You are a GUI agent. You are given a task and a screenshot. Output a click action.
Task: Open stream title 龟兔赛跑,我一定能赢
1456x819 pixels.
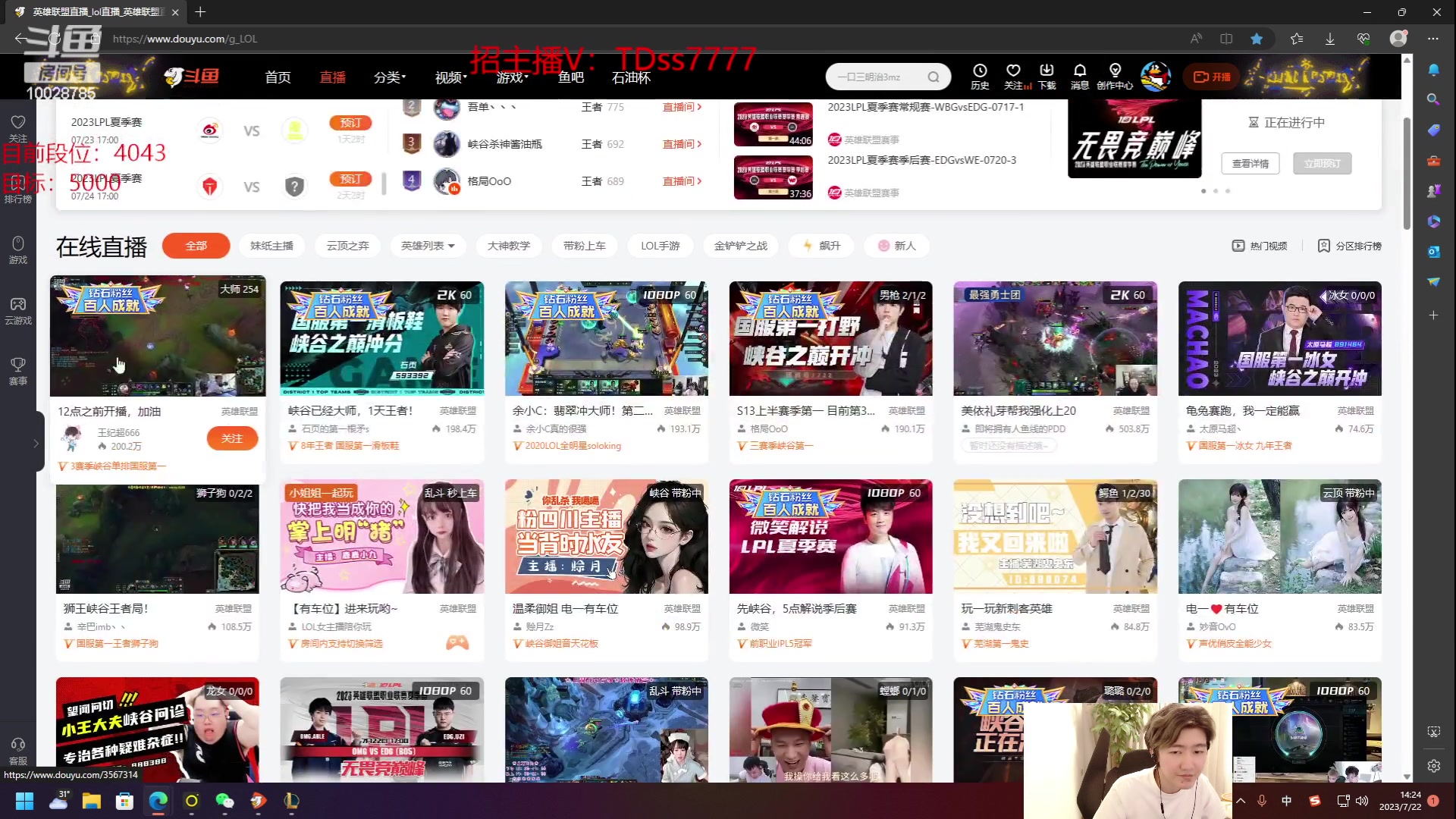click(x=1242, y=410)
